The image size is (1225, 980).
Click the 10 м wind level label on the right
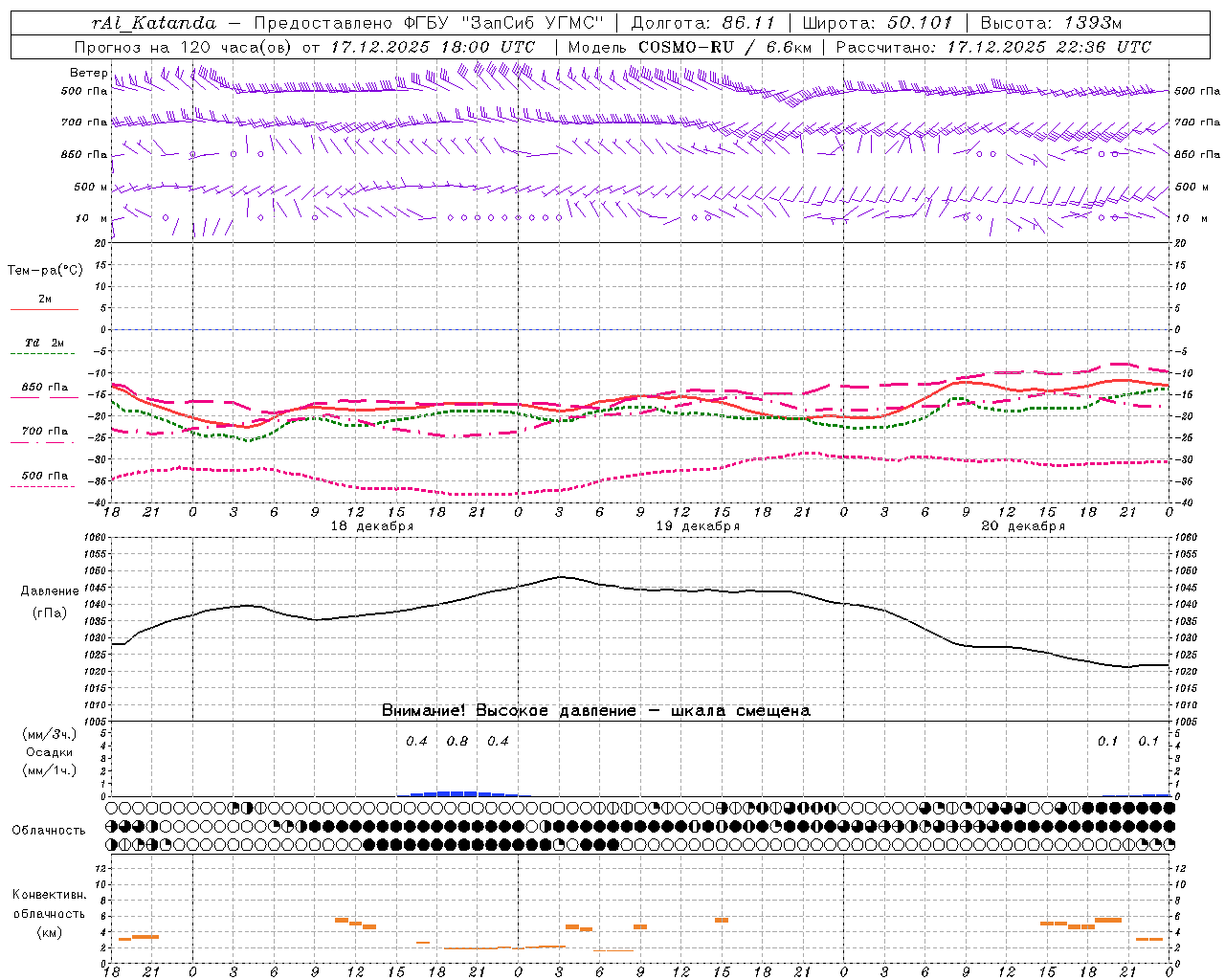(1190, 218)
